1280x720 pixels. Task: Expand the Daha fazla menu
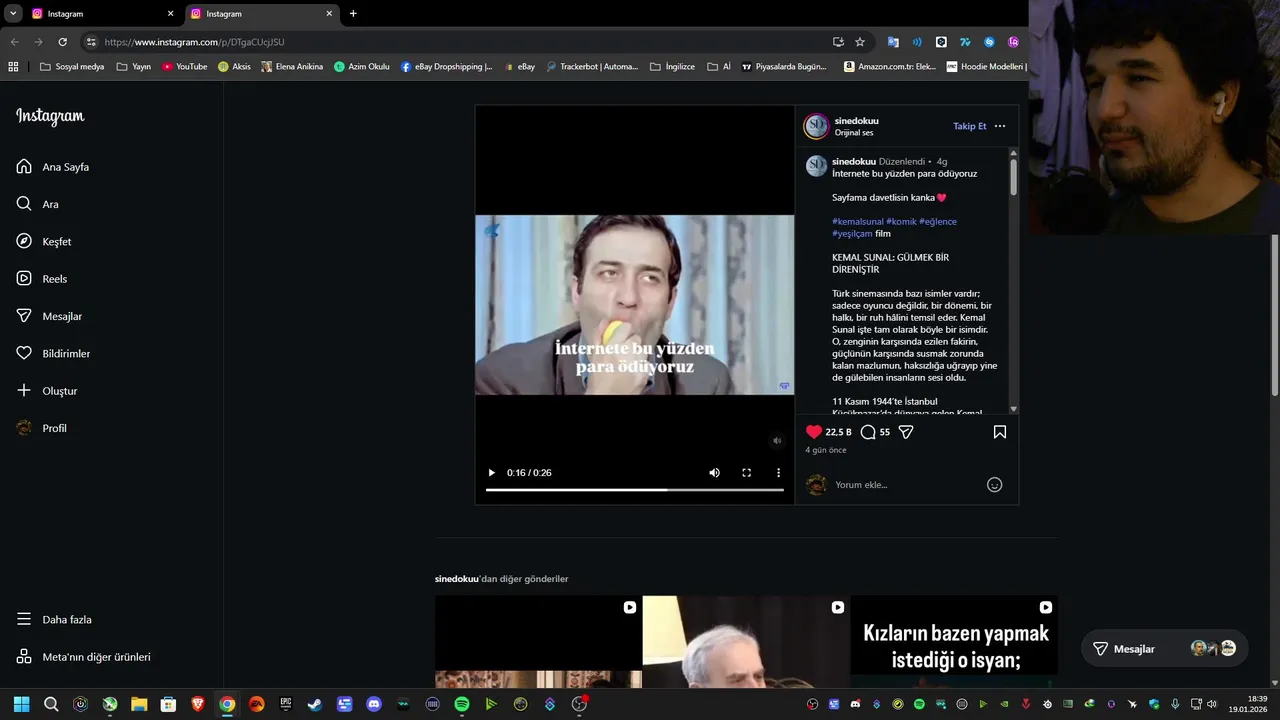click(x=54, y=620)
